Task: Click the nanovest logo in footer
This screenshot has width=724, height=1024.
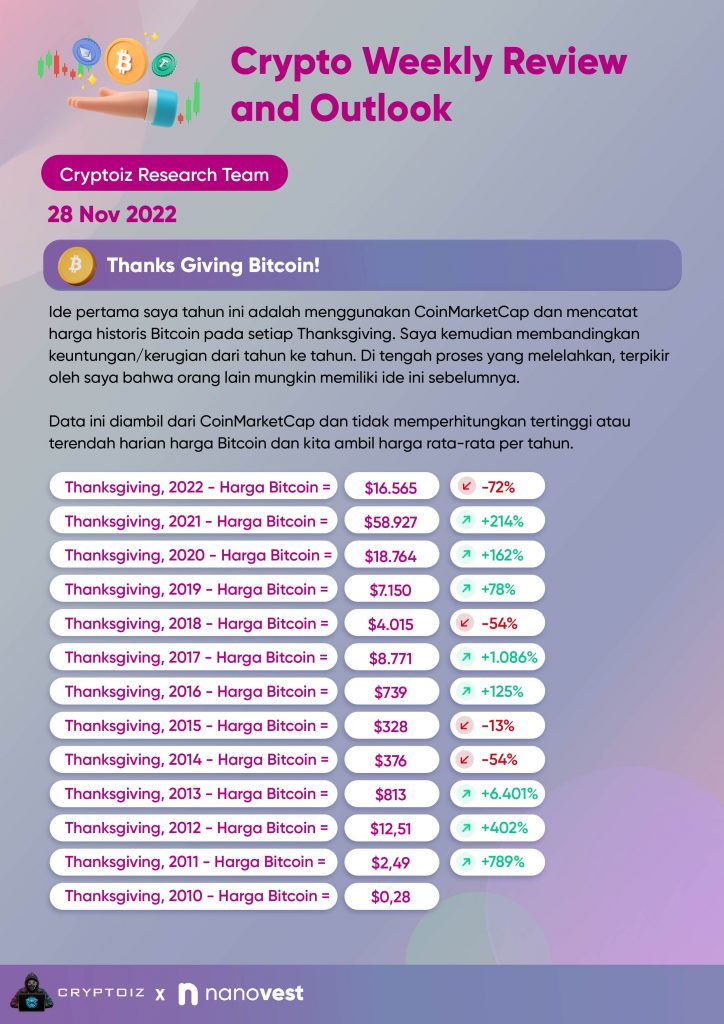Action: [x=241, y=994]
